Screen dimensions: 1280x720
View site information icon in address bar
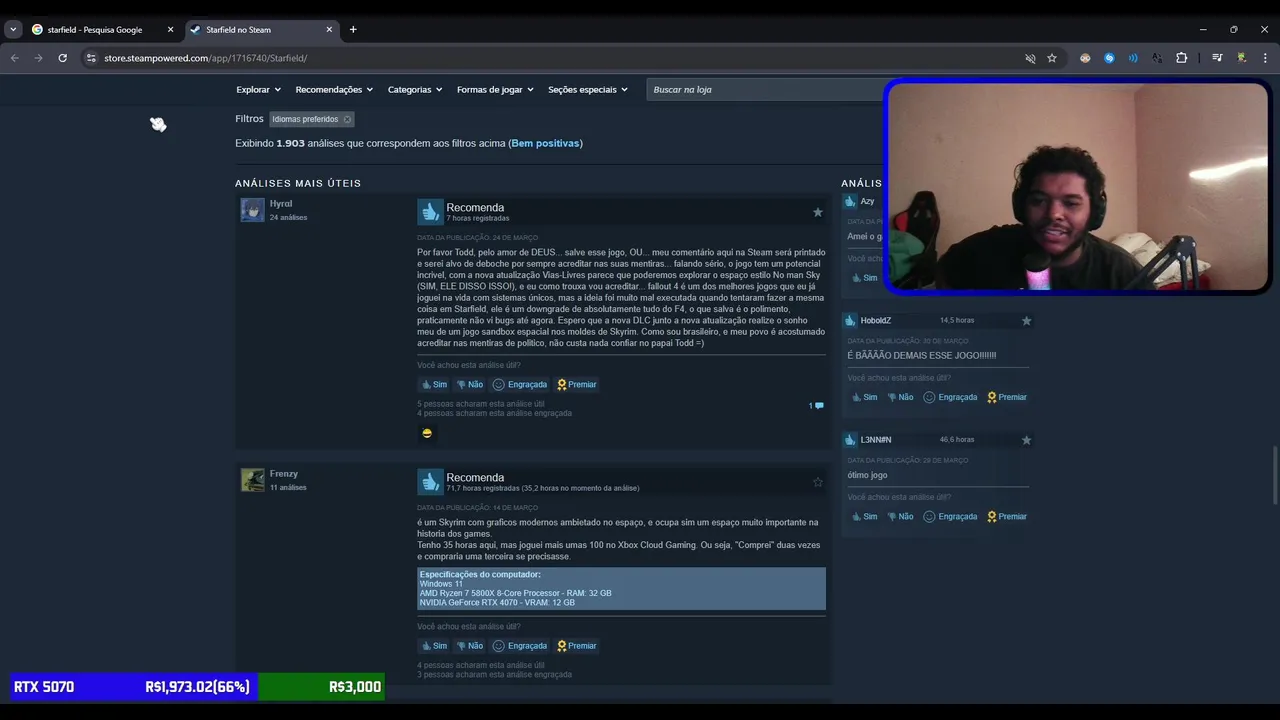pyautogui.click(x=91, y=58)
